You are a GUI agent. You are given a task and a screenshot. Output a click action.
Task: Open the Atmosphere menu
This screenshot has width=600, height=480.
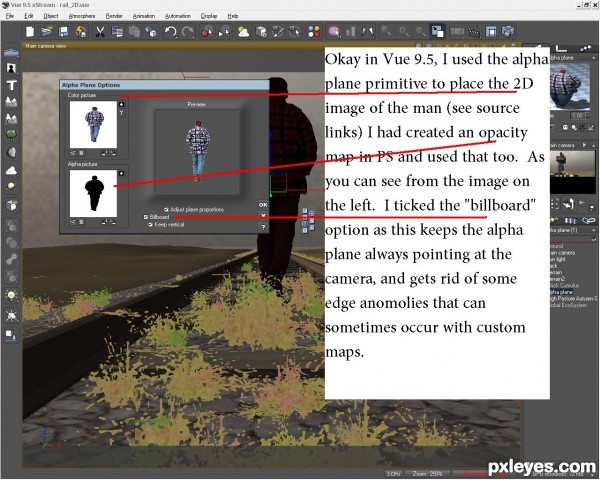coord(82,16)
